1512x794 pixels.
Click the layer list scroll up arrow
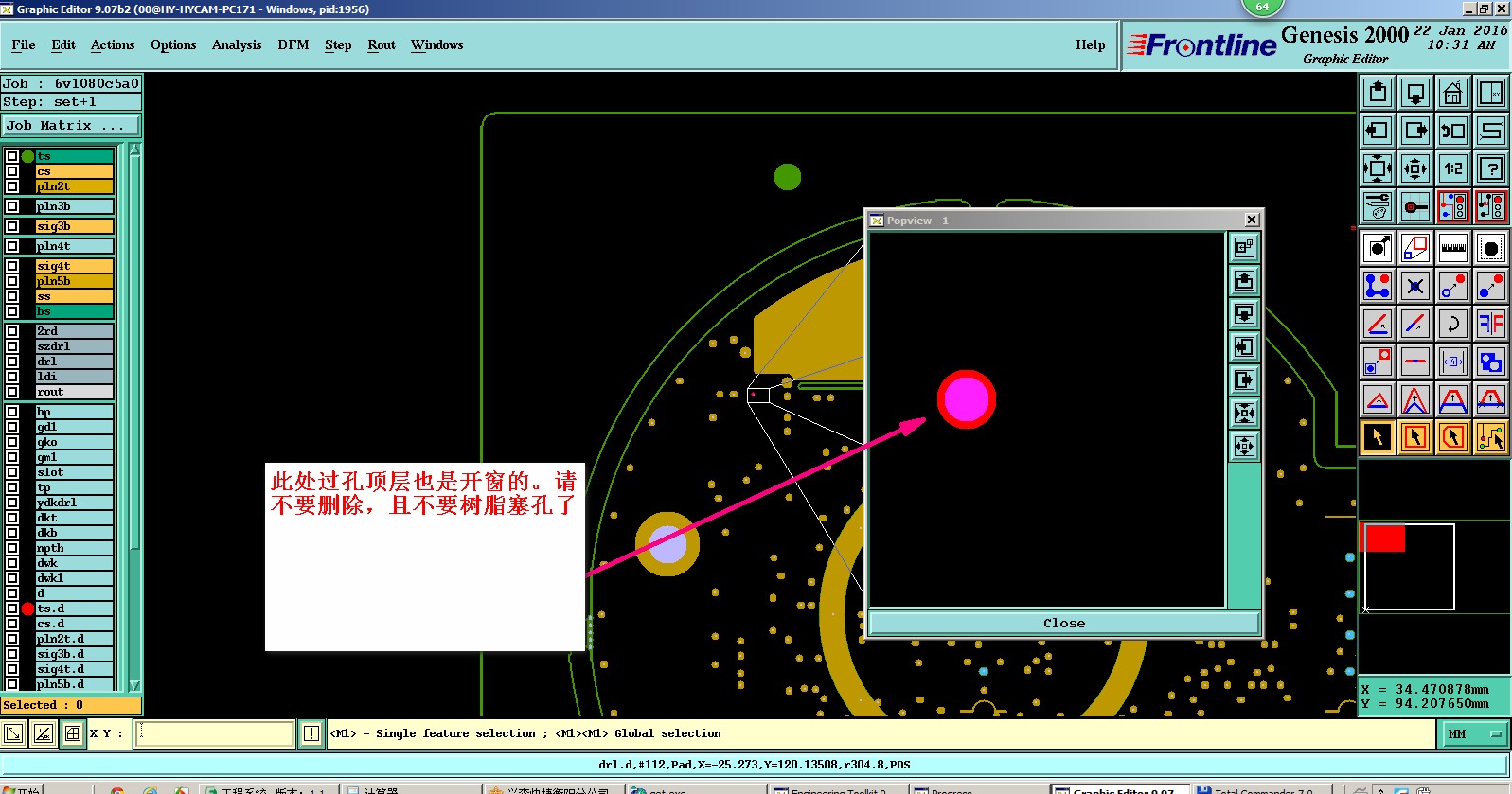(134, 150)
